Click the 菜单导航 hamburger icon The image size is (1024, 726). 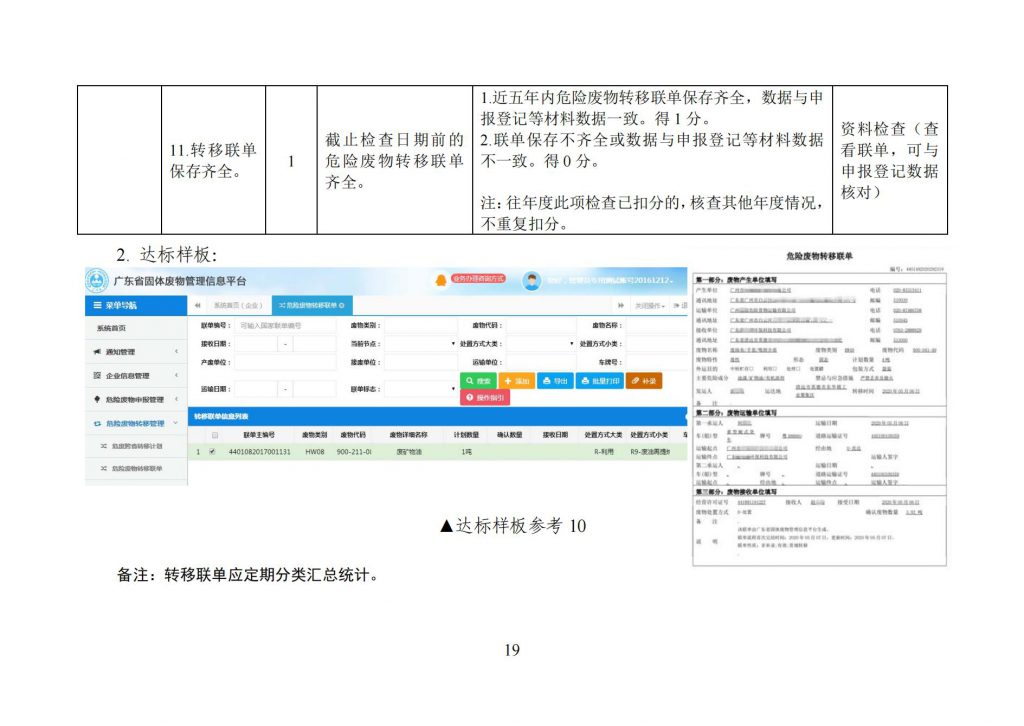pos(97,306)
